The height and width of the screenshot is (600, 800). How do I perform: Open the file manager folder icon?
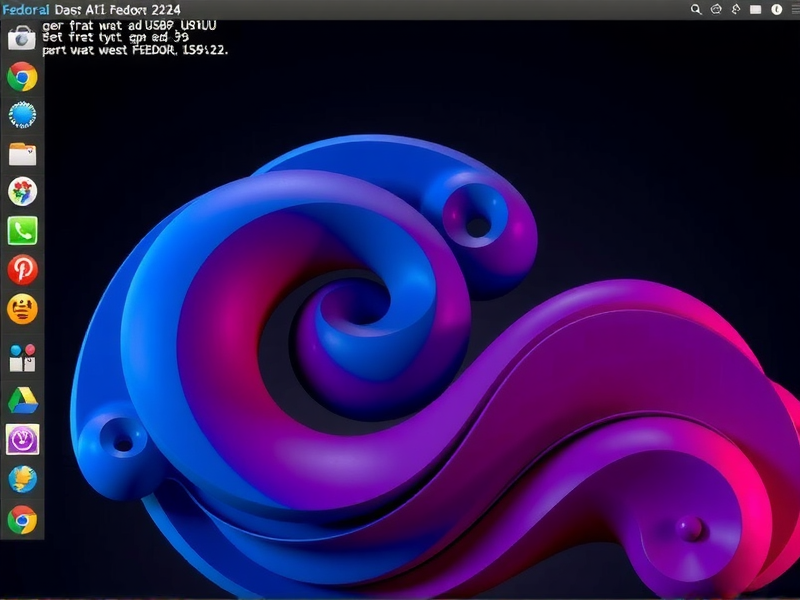coord(20,152)
